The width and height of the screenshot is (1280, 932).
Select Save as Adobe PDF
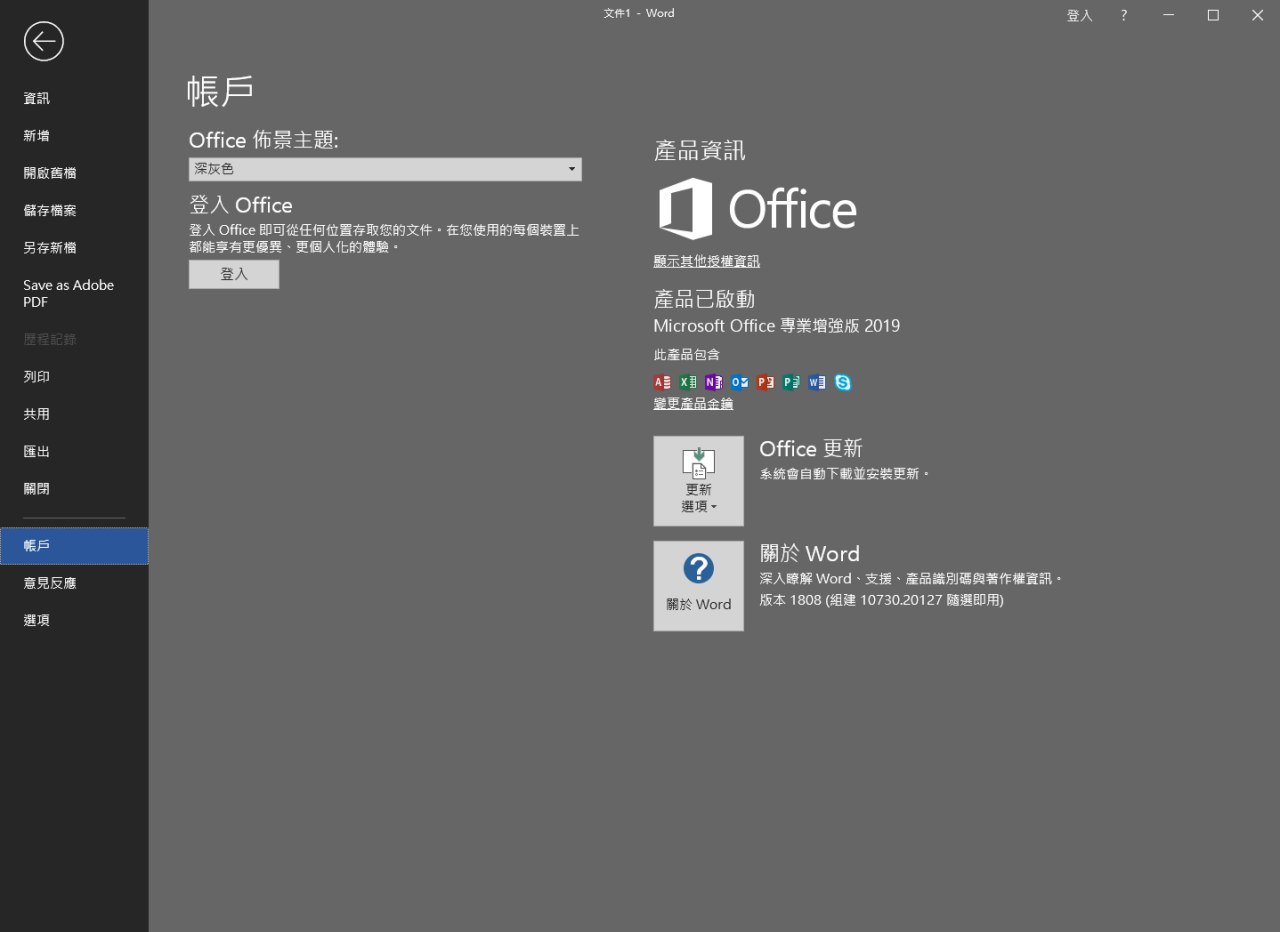[x=74, y=293]
